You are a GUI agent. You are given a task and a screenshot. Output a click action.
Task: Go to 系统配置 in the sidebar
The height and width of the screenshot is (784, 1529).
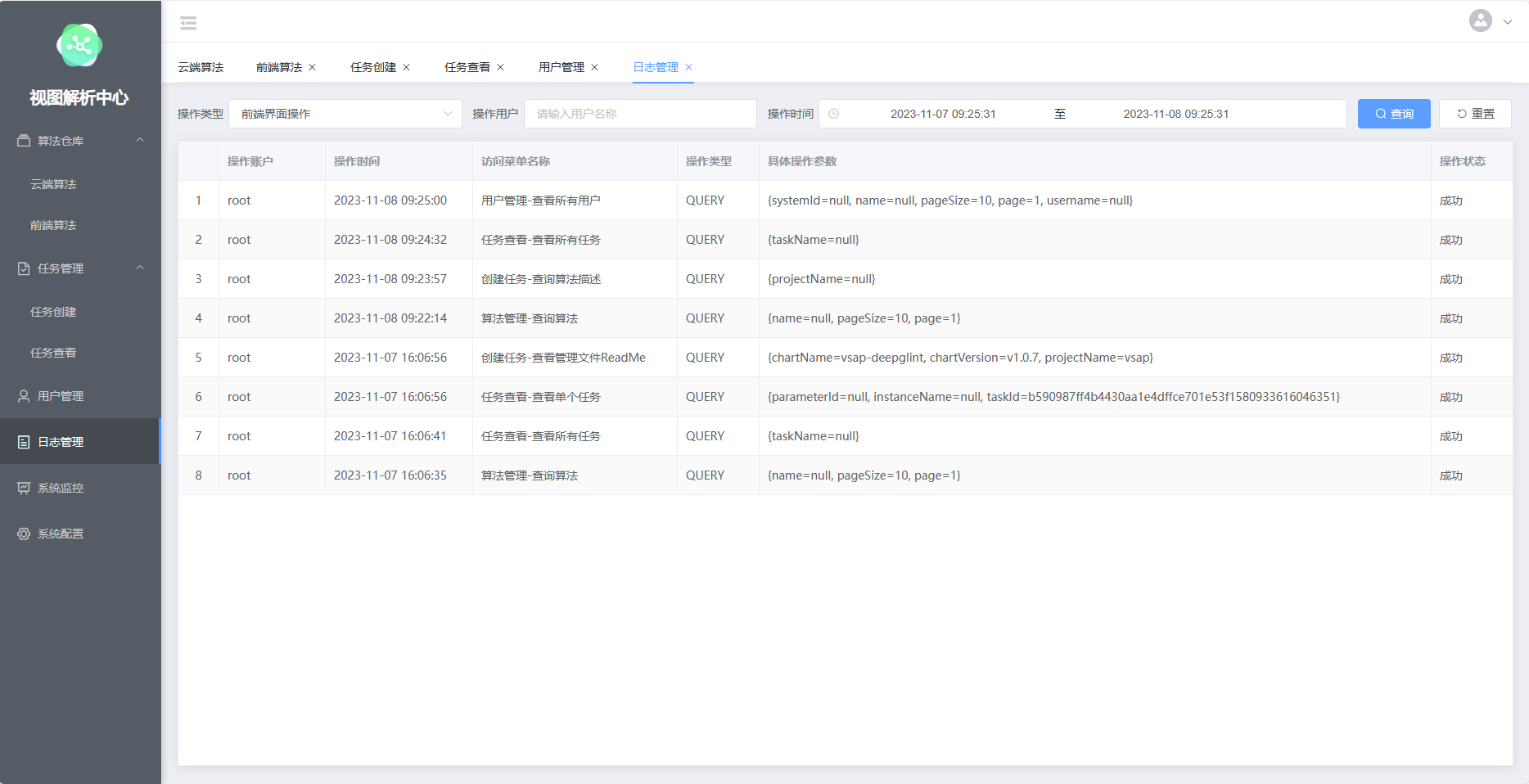point(80,534)
